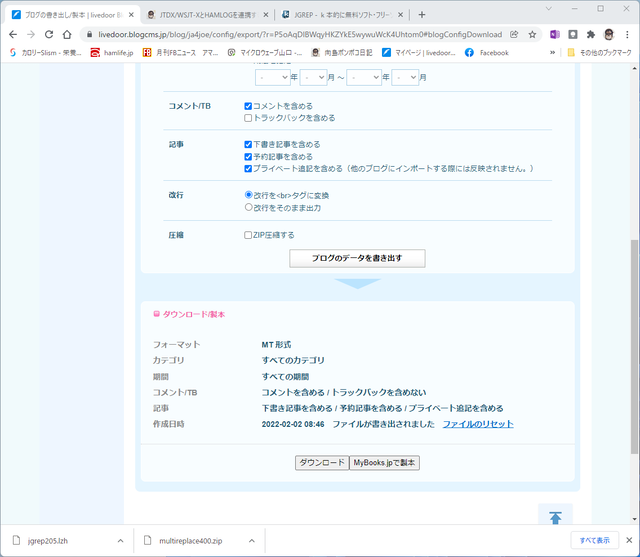This screenshot has width=640, height=557.
Task: Open the start year dropdown
Action: pyautogui.click(x=273, y=77)
